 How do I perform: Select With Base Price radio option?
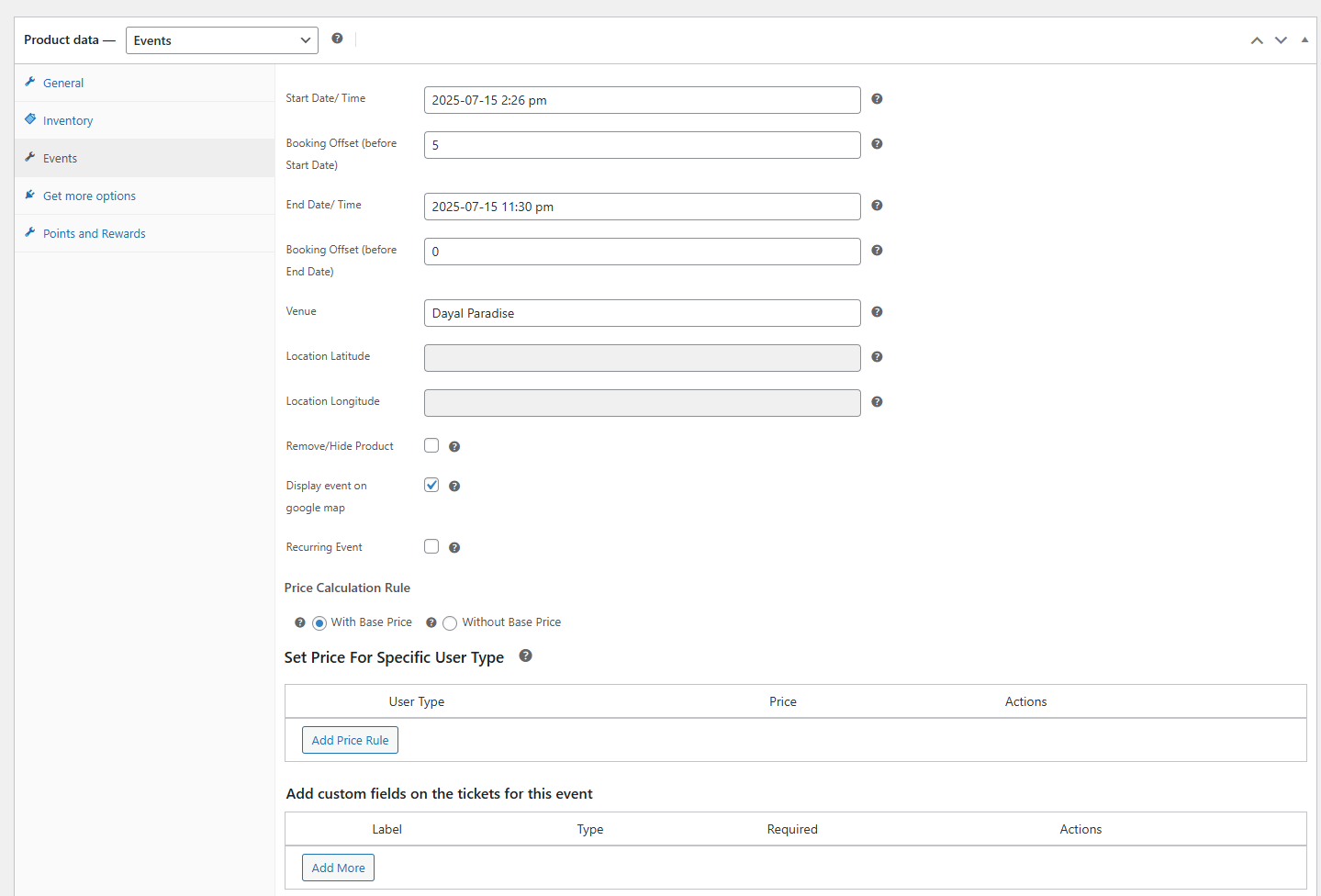(x=319, y=623)
